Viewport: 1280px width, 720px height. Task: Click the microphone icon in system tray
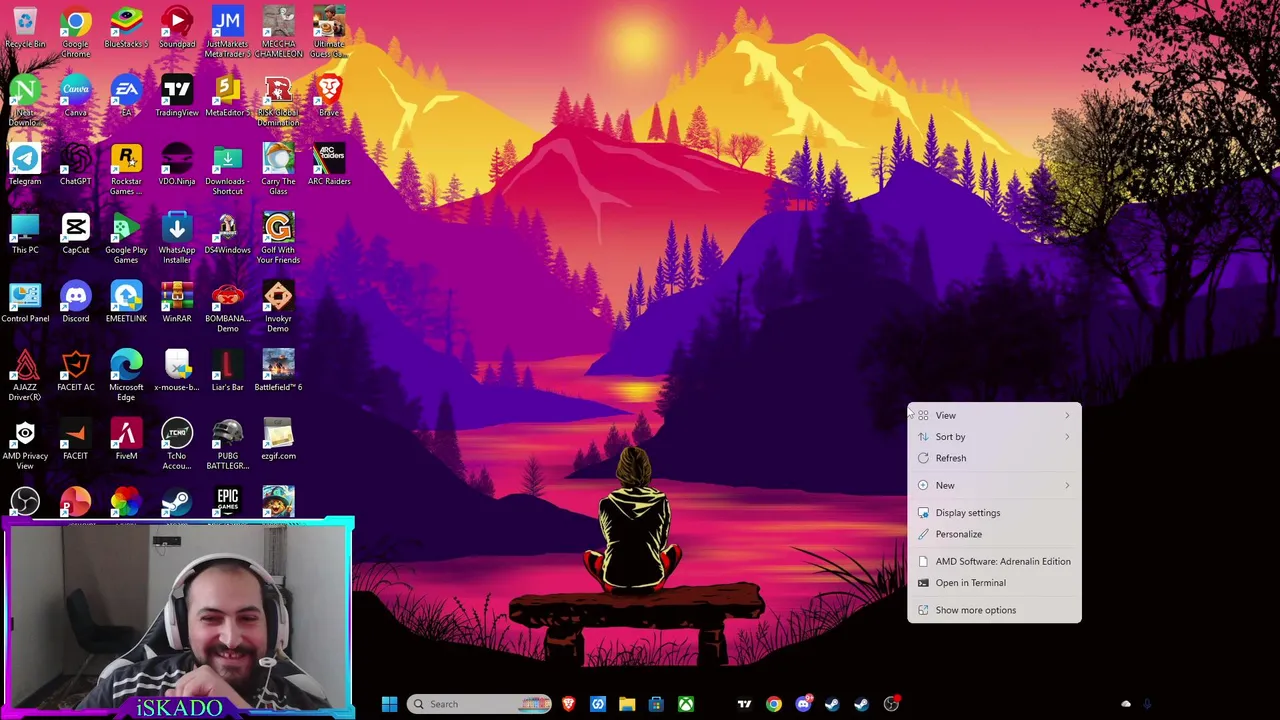click(x=1147, y=704)
